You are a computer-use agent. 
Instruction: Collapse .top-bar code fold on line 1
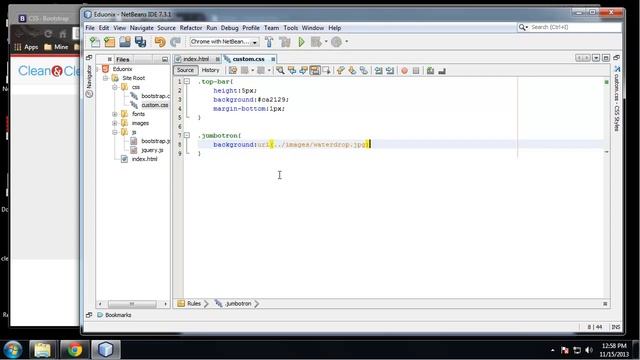(x=187, y=81)
